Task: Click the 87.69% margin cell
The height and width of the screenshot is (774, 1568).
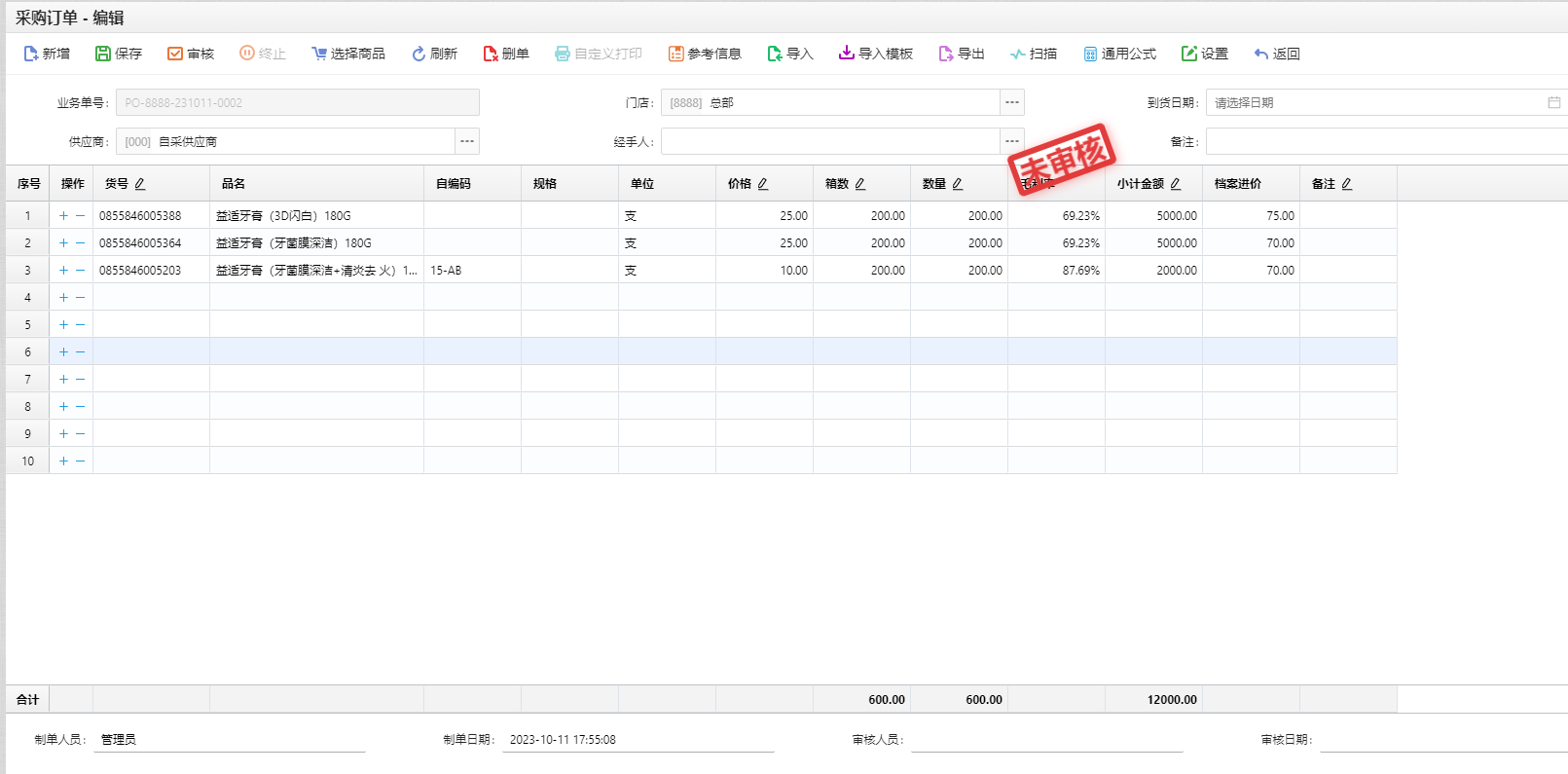Action: click(x=1056, y=271)
